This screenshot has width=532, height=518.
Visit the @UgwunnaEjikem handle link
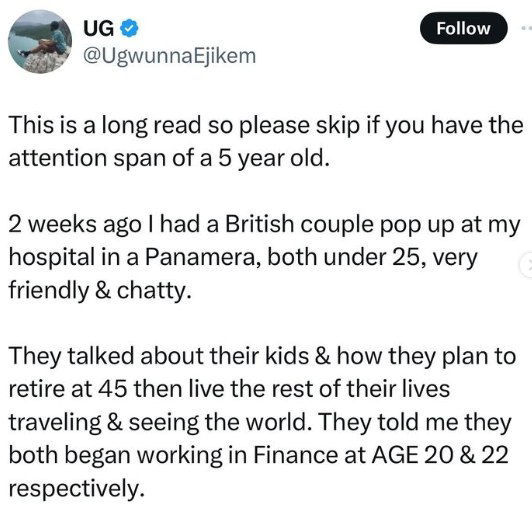tap(169, 56)
